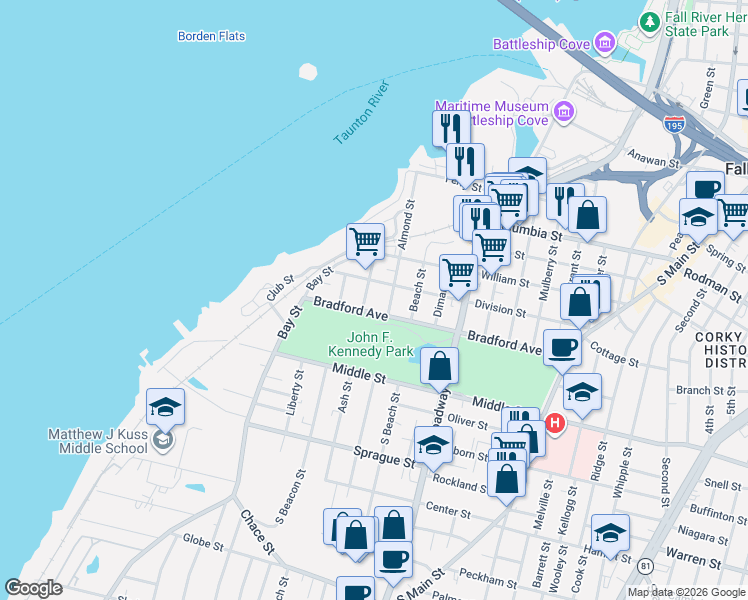The image size is (748, 600).
Task: Click the Ash St label
Action: tap(345, 397)
